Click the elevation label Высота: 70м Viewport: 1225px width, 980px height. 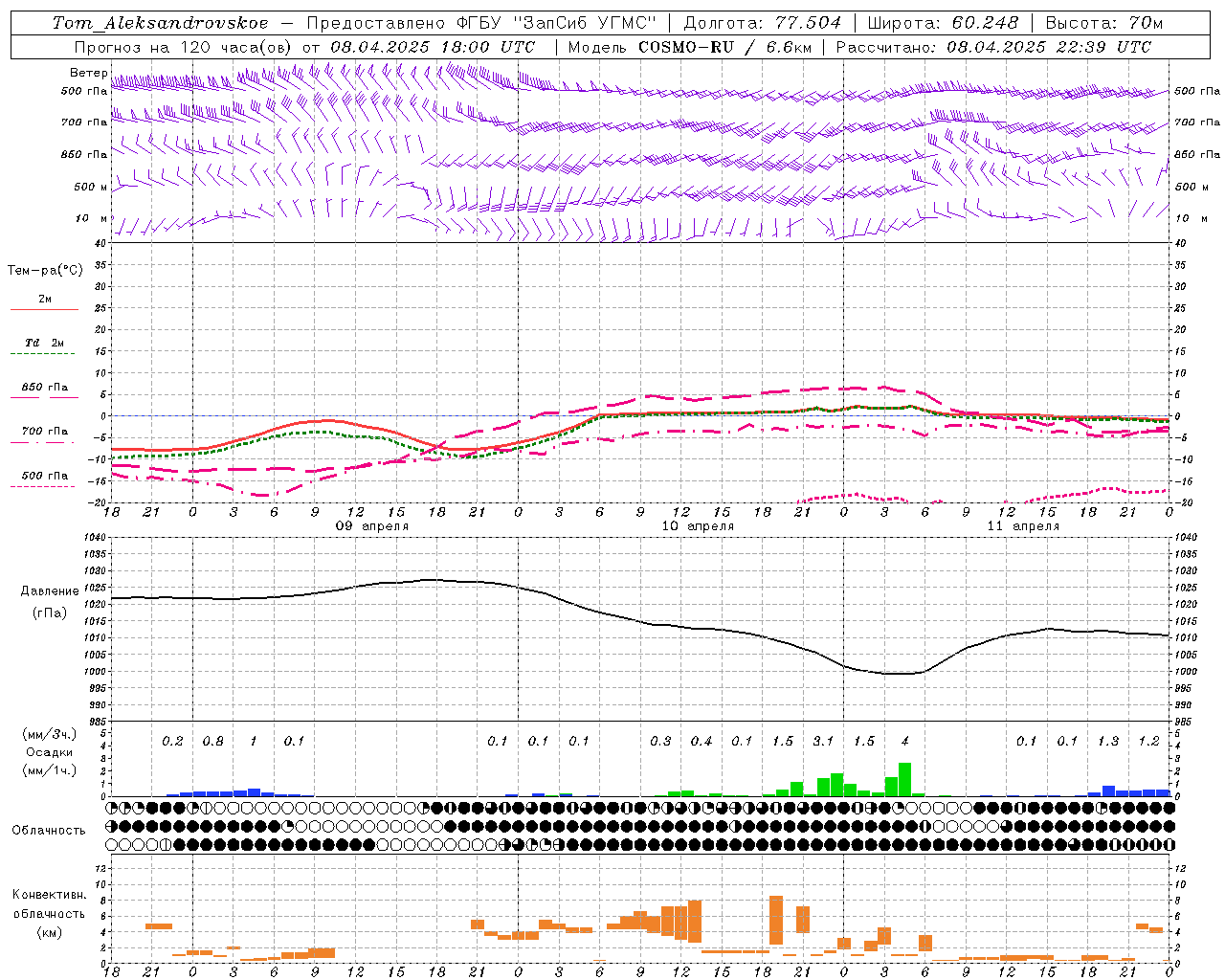pos(1104,23)
